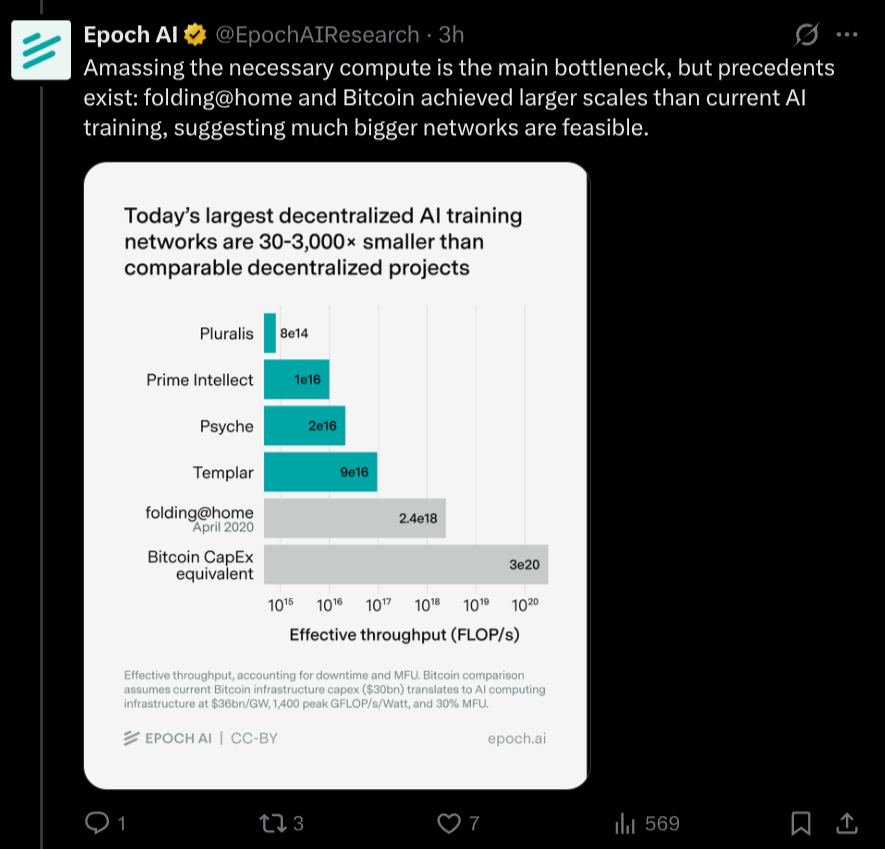Click the epoch.ai text in chart footer
Screen dimensions: 885x849
(517, 738)
